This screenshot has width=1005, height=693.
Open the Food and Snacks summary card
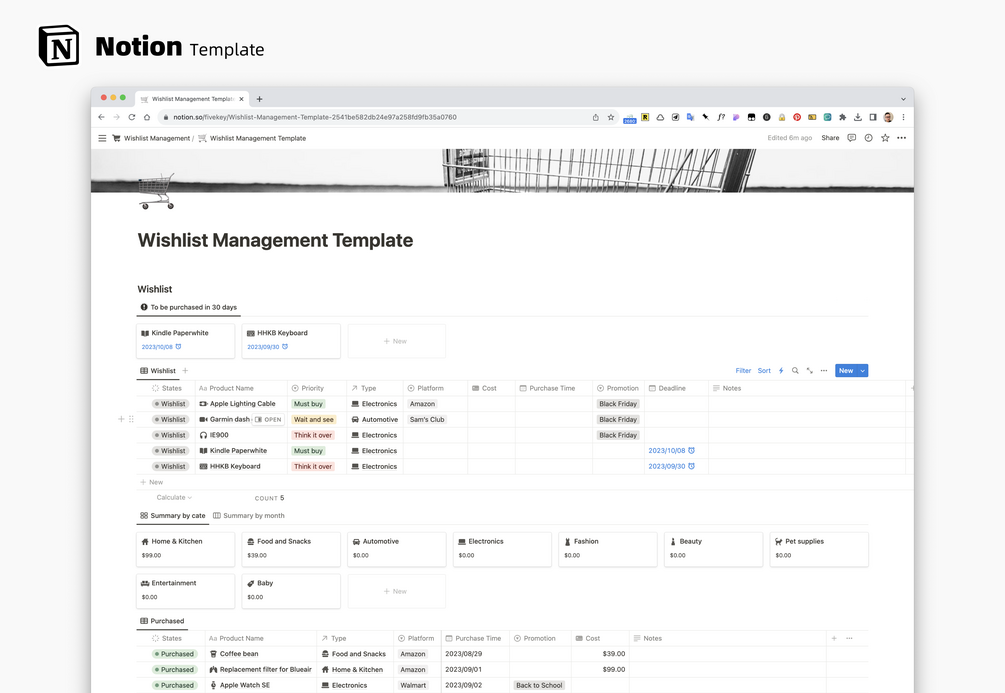(x=291, y=549)
